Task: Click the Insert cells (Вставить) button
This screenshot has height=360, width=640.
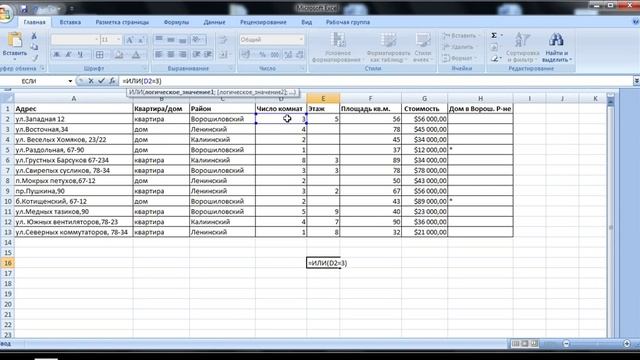Action: (460, 36)
